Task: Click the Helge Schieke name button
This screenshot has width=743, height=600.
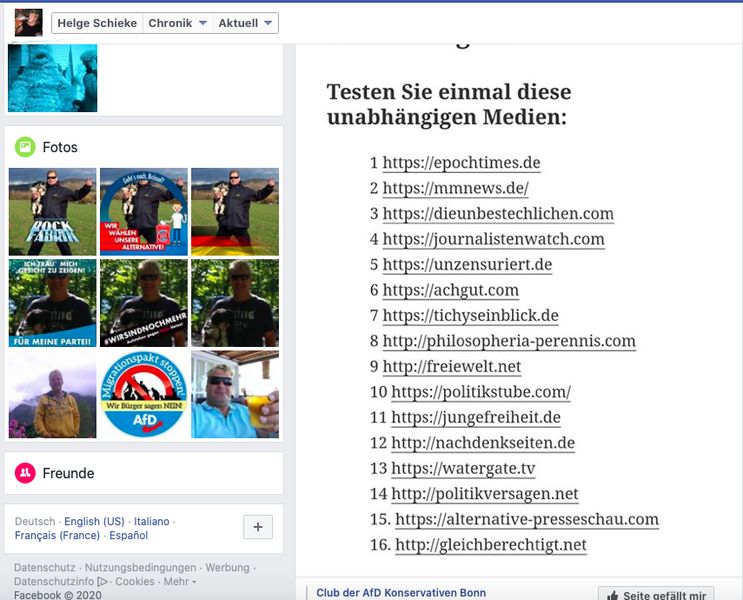Action: [97, 23]
